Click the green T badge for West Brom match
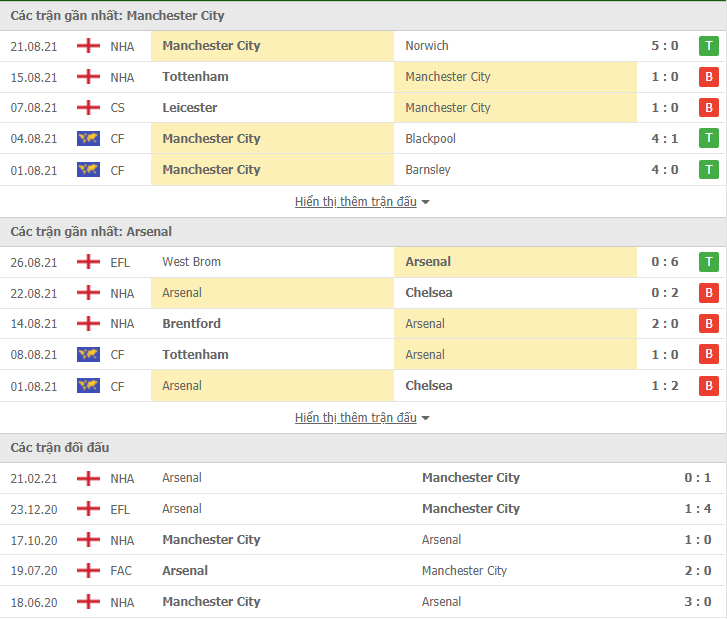727x619 pixels. pos(708,262)
